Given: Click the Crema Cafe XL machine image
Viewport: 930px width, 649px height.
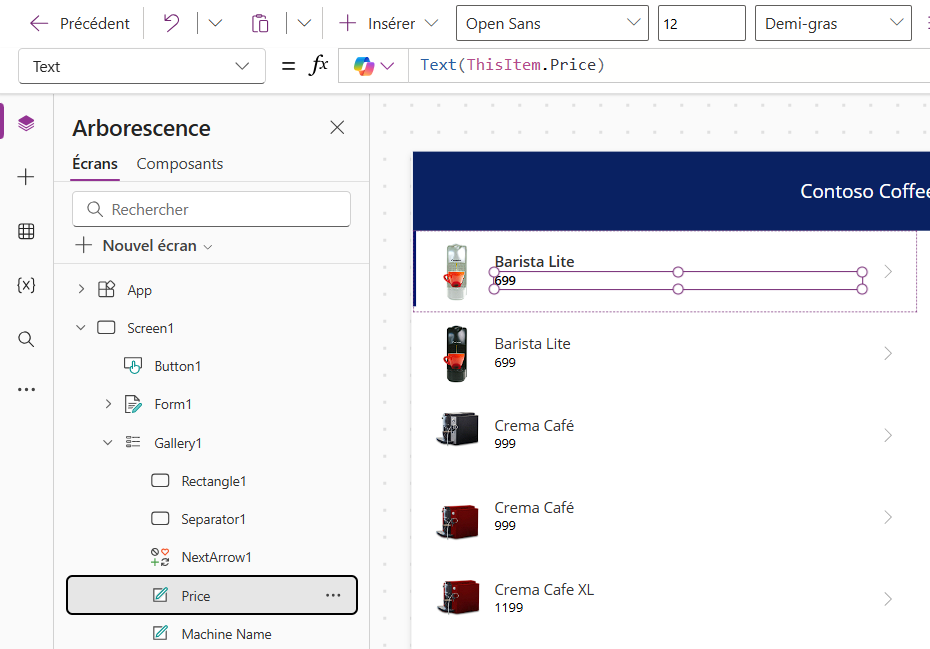Looking at the screenshot, I should pyautogui.click(x=457, y=597).
